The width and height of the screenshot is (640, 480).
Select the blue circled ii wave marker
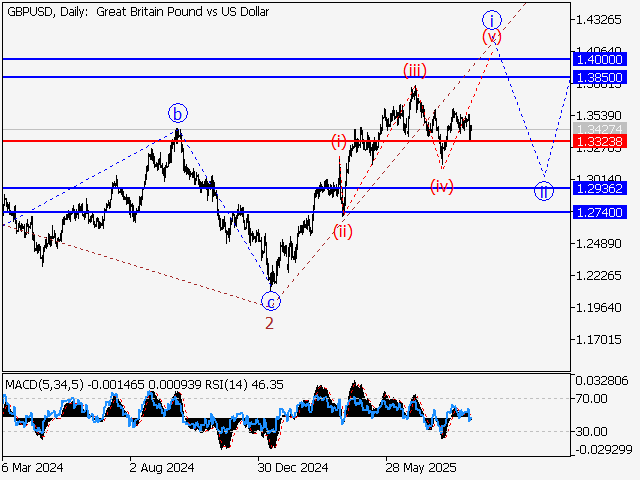click(543, 191)
